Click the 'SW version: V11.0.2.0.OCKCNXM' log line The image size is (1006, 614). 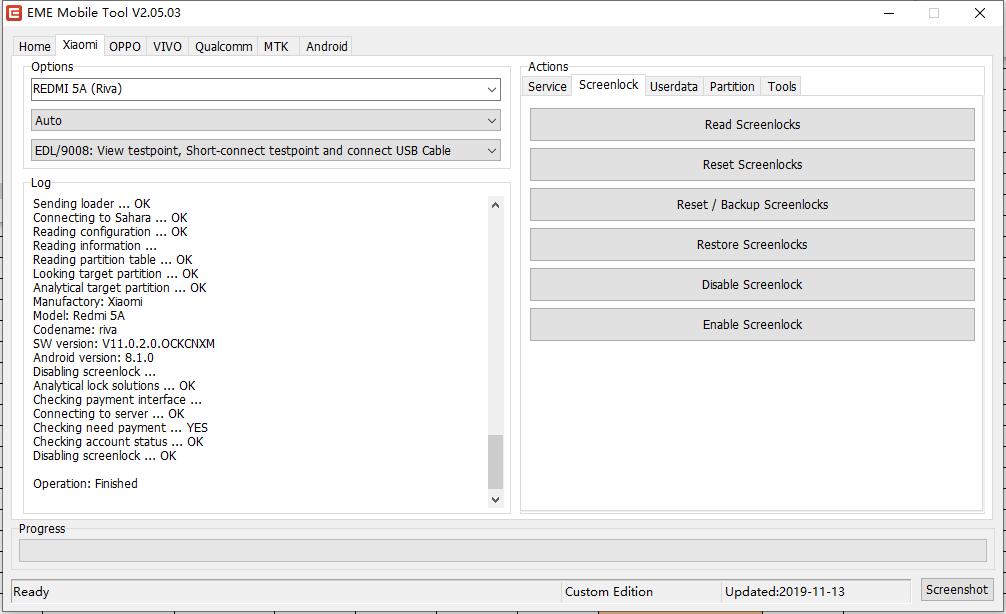tap(124, 344)
